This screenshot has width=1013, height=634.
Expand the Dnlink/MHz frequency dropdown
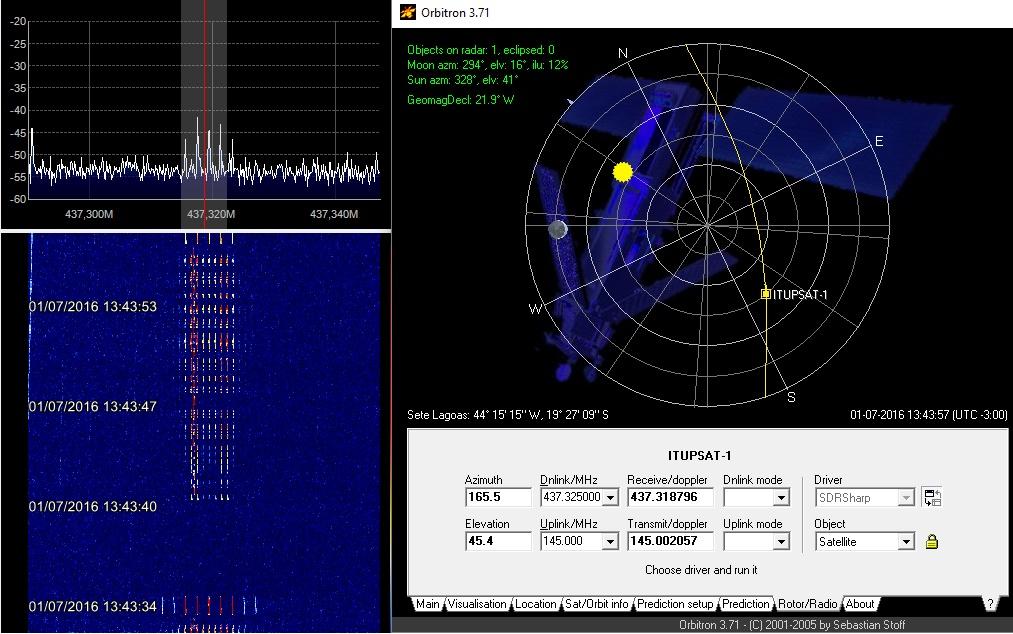coord(610,498)
